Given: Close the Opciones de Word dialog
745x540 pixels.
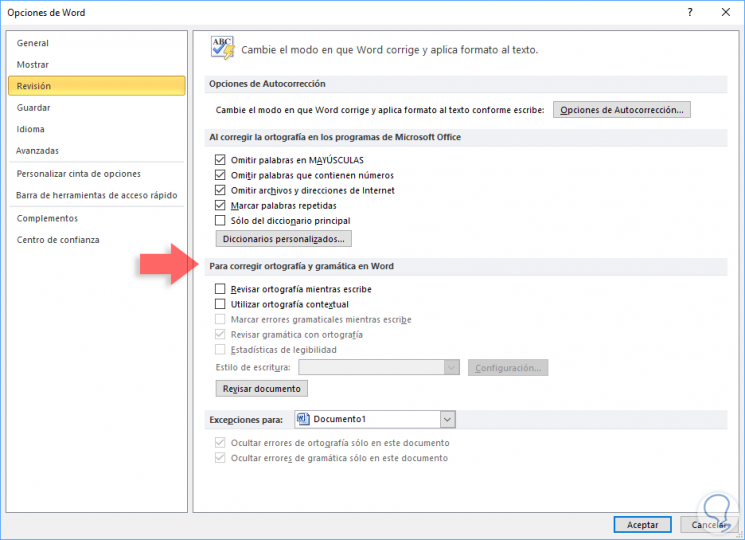Looking at the screenshot, I should click(x=726, y=12).
